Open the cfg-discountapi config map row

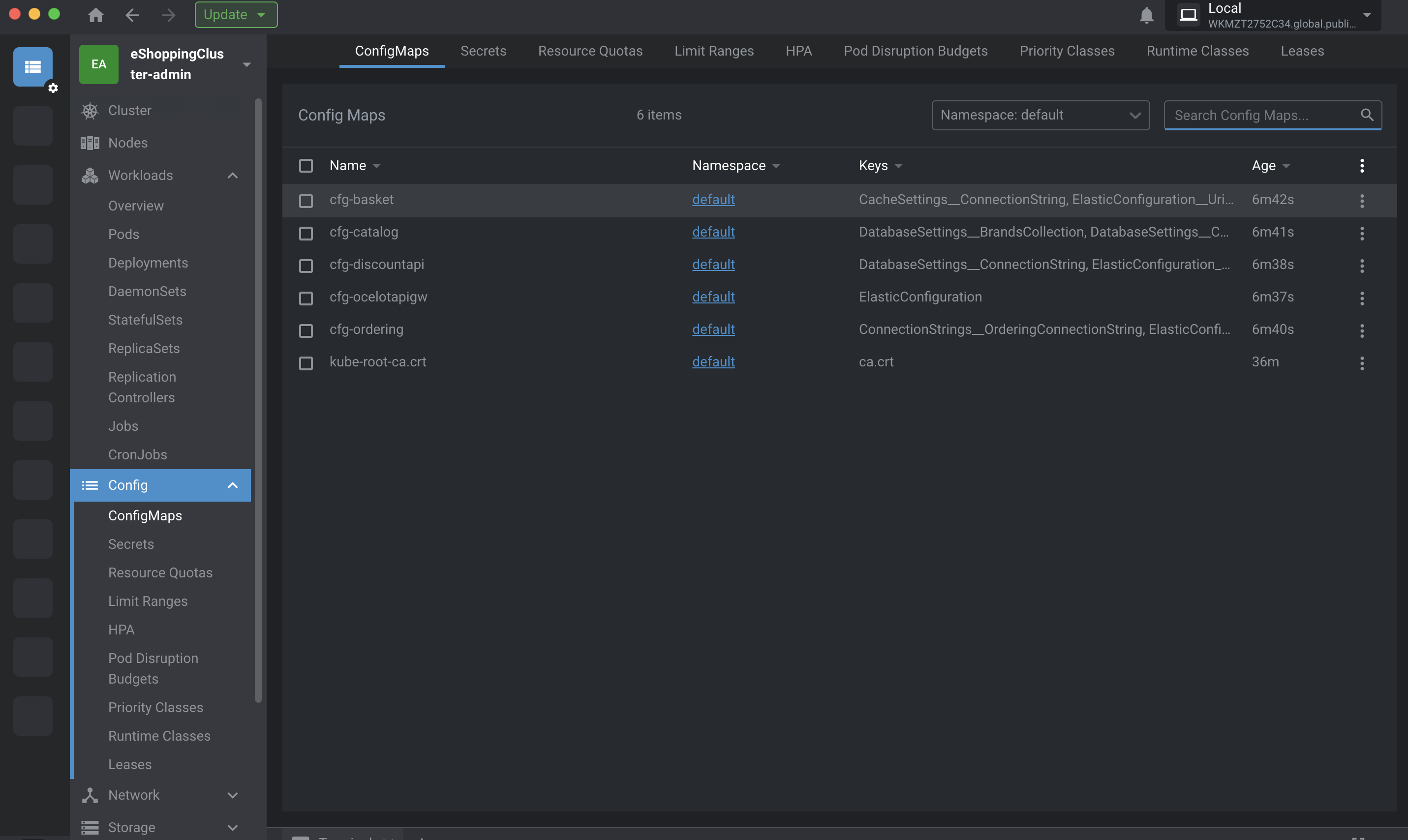click(839, 266)
